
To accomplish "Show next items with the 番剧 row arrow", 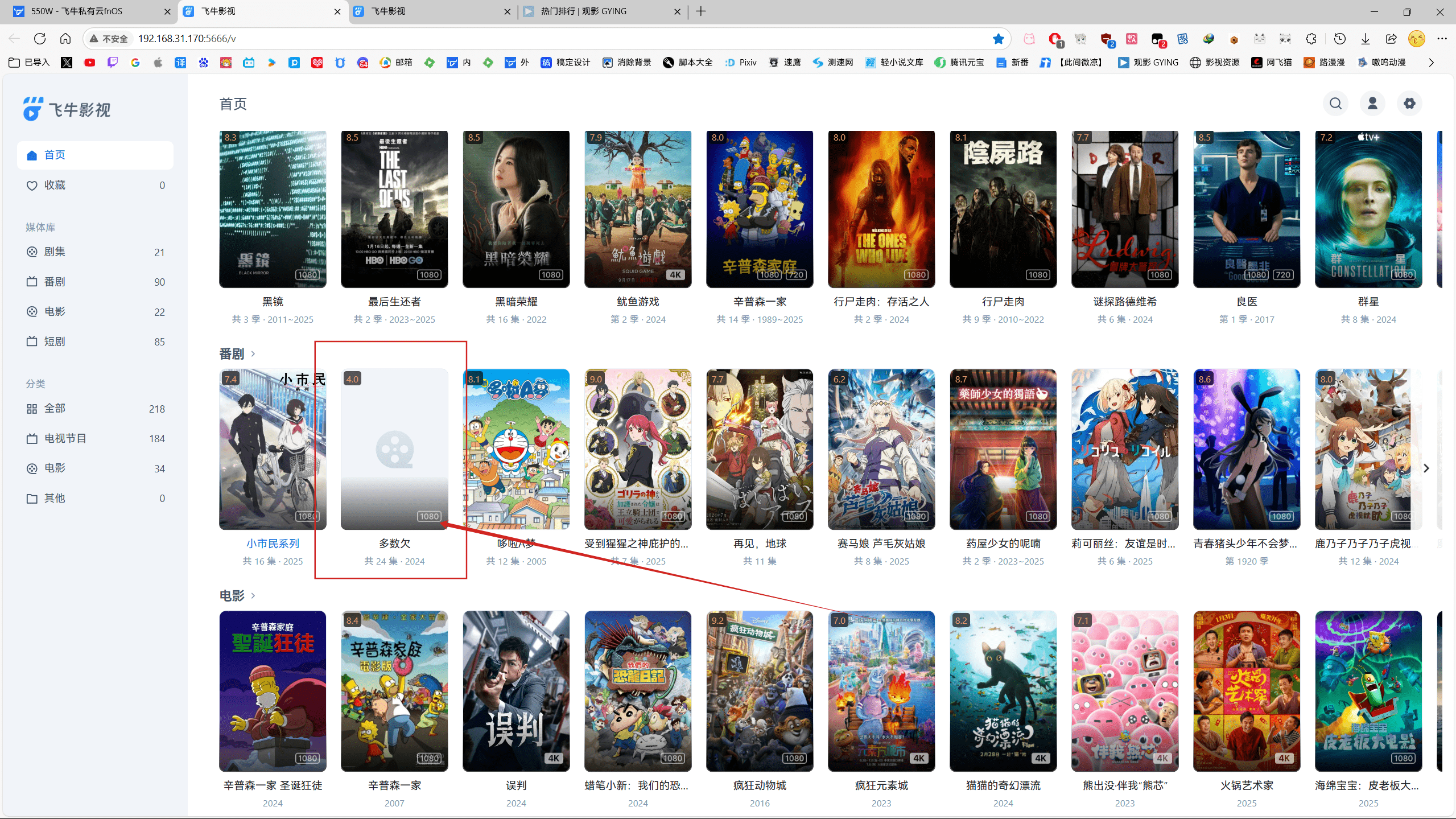I will 1426,468.
